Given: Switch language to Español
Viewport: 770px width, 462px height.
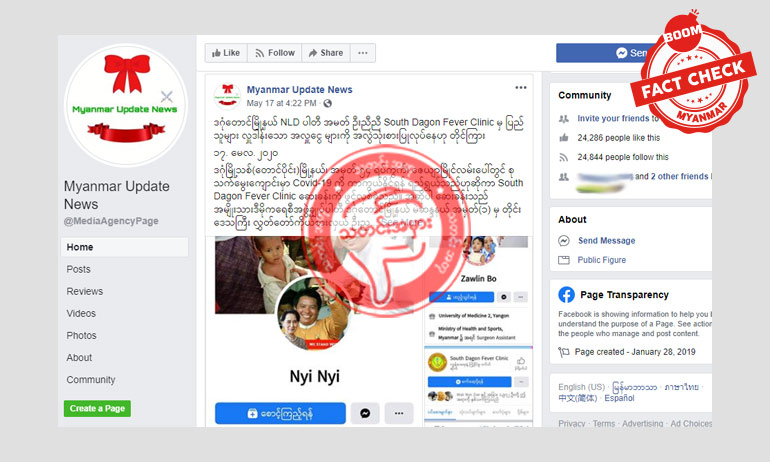Looking at the screenshot, I should (x=619, y=398).
